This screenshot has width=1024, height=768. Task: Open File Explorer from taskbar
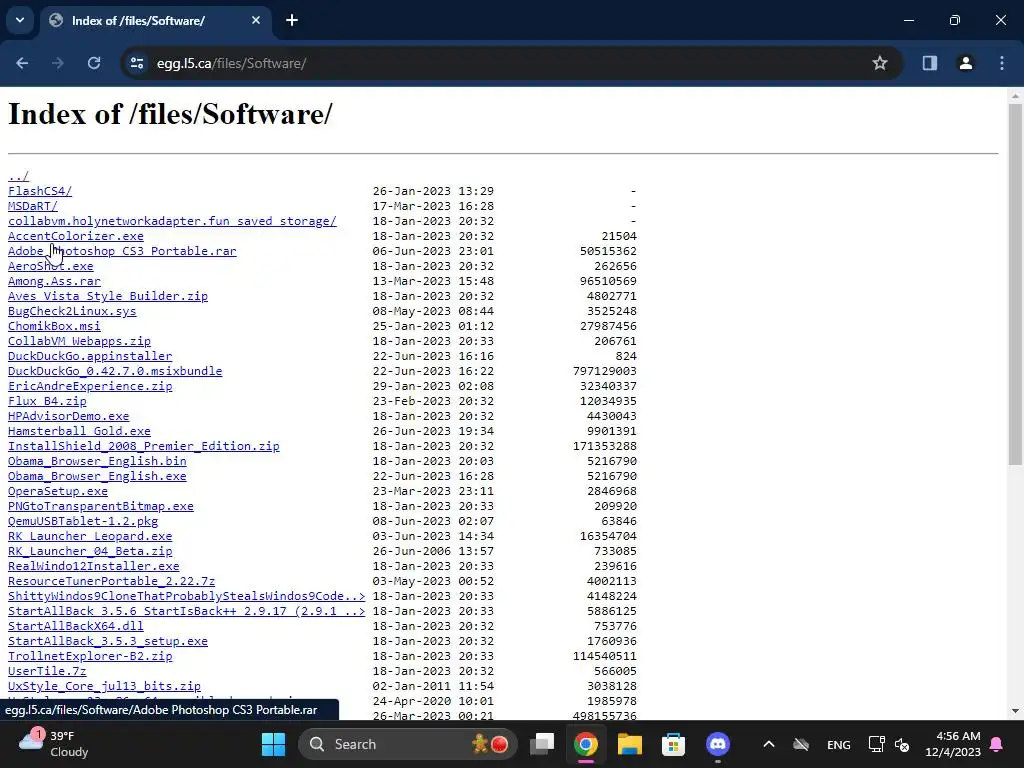630,744
